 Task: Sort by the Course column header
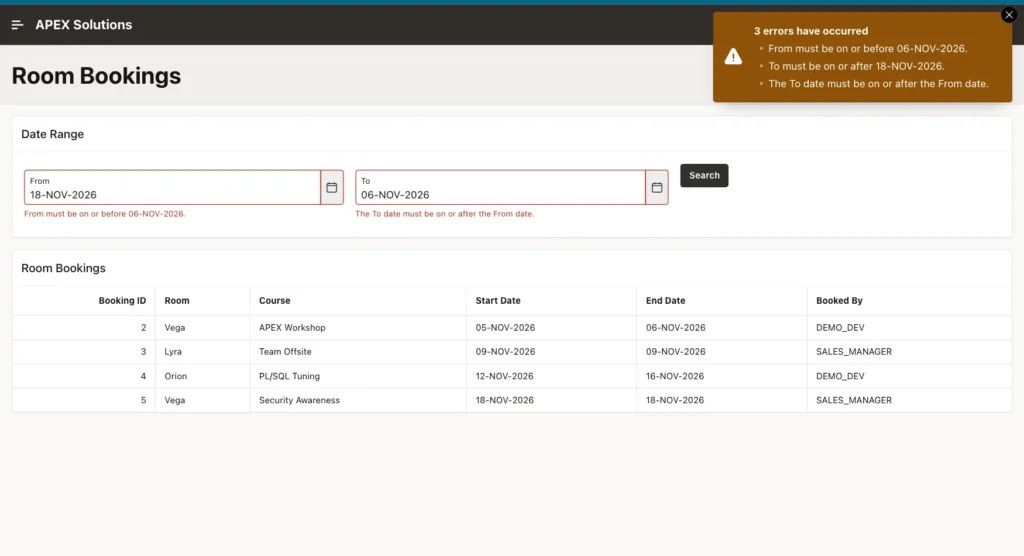click(274, 301)
